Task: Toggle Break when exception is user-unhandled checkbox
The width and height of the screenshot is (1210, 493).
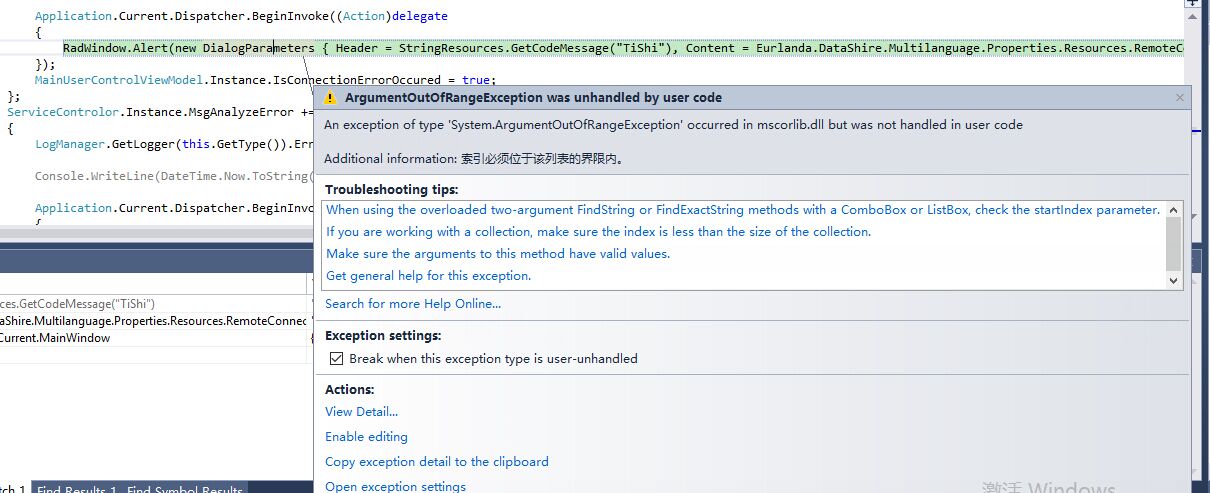Action: [x=336, y=359]
